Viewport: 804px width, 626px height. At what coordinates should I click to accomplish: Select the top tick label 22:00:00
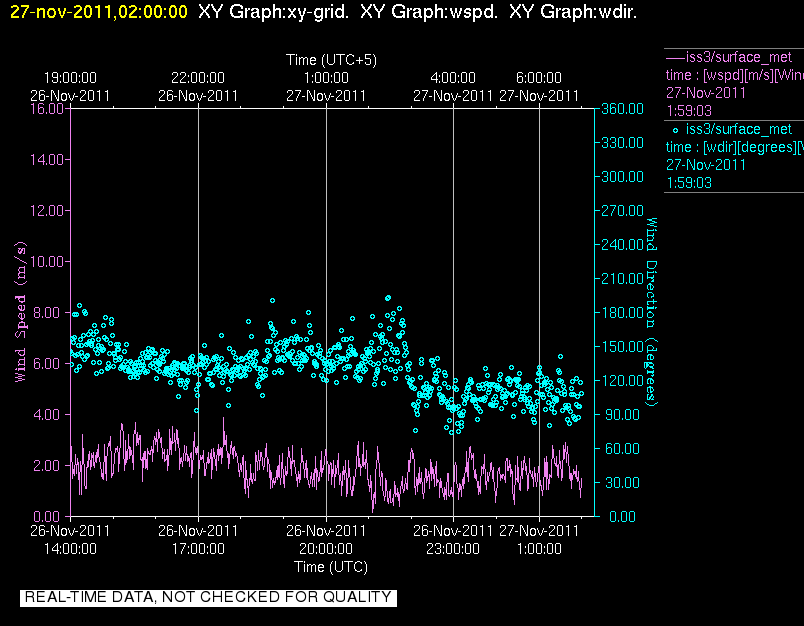(x=198, y=77)
